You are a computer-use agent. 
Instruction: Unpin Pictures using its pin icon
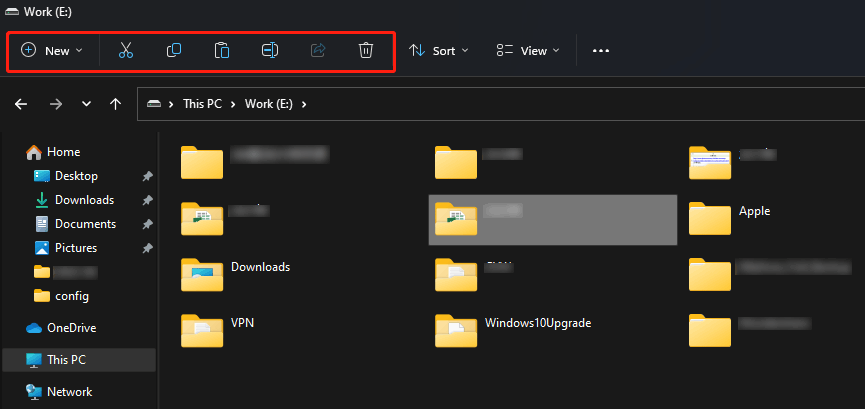click(x=147, y=248)
